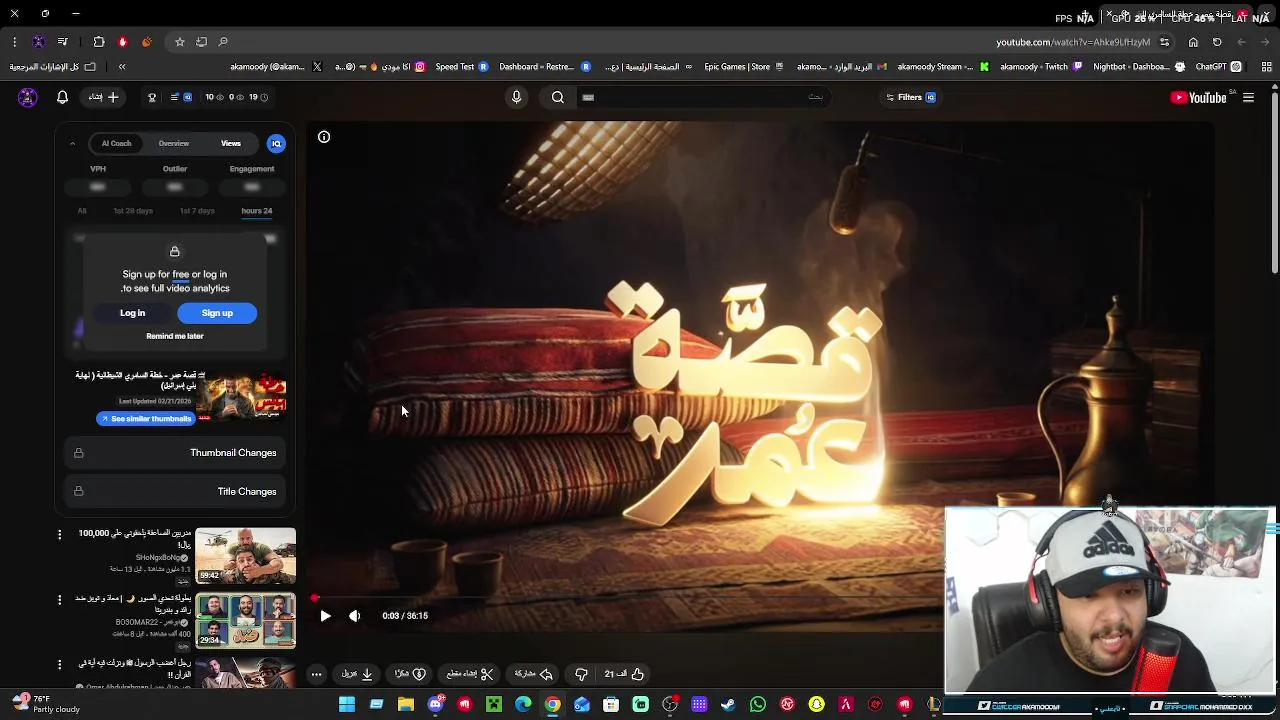1280x720 pixels.
Task: Open the 29:34 recommended video thumbnail
Action: (245, 621)
